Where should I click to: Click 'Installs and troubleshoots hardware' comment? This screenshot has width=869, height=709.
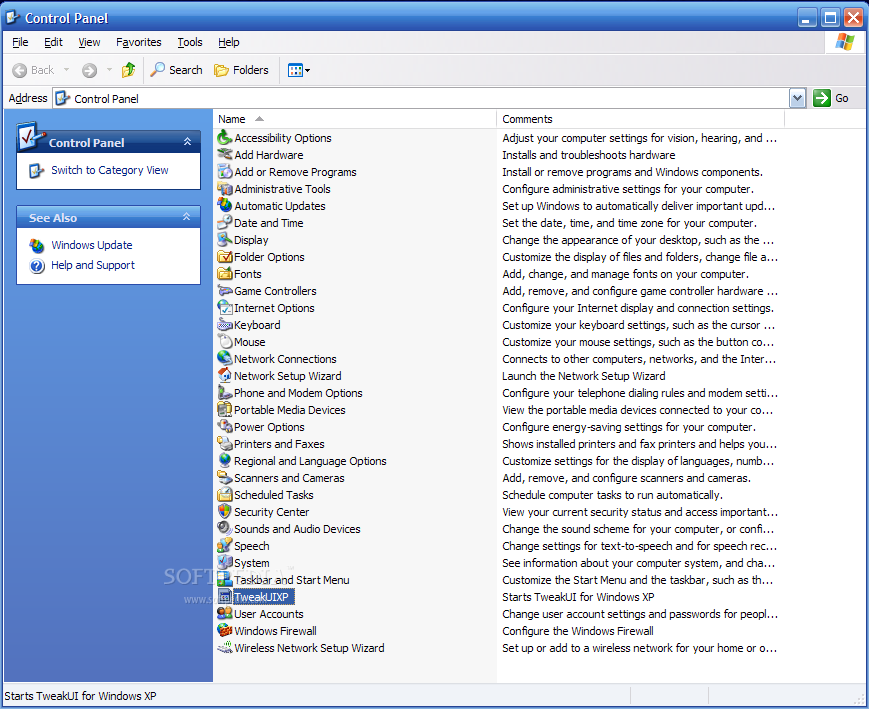(x=589, y=155)
